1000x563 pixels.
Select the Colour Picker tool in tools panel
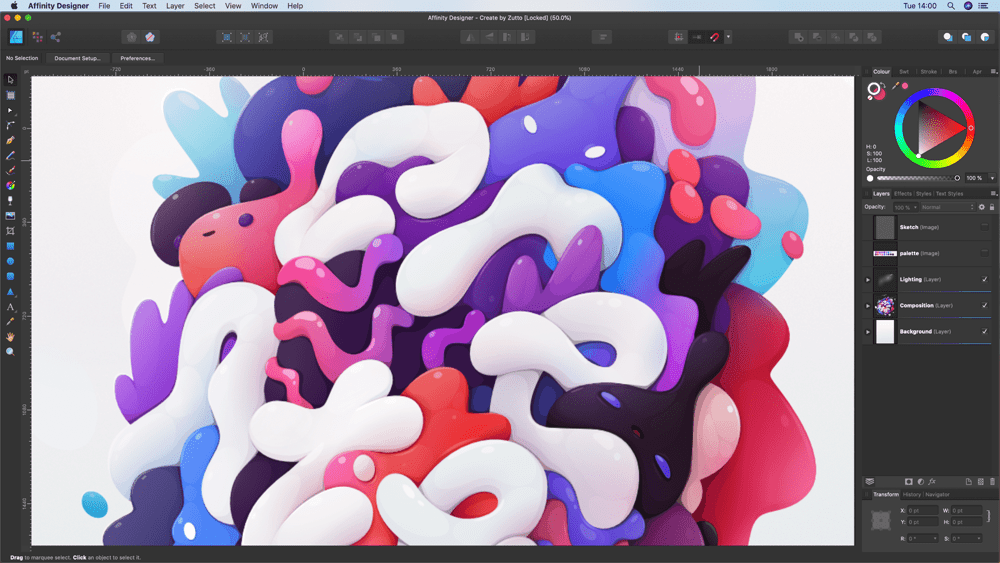tap(10, 322)
